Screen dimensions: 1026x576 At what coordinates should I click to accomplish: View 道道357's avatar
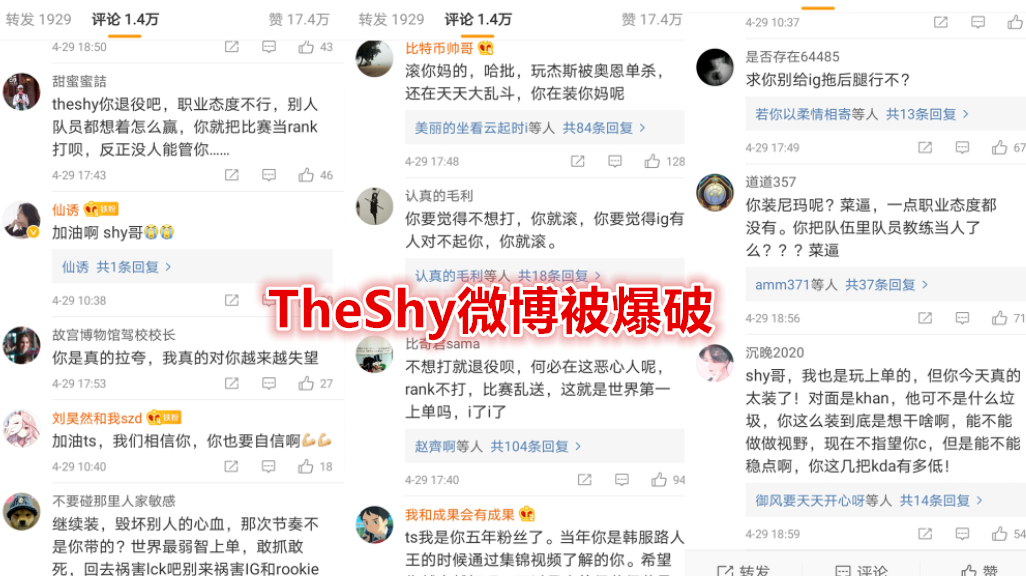click(714, 192)
